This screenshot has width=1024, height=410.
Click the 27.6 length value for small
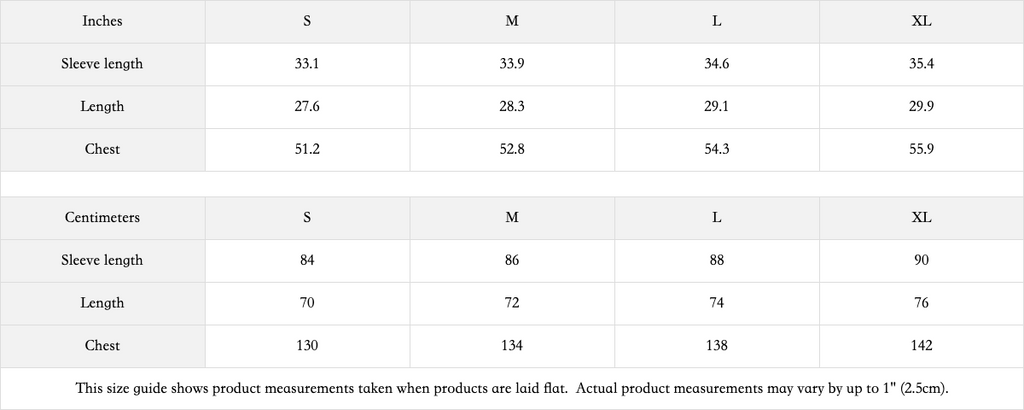307,106
